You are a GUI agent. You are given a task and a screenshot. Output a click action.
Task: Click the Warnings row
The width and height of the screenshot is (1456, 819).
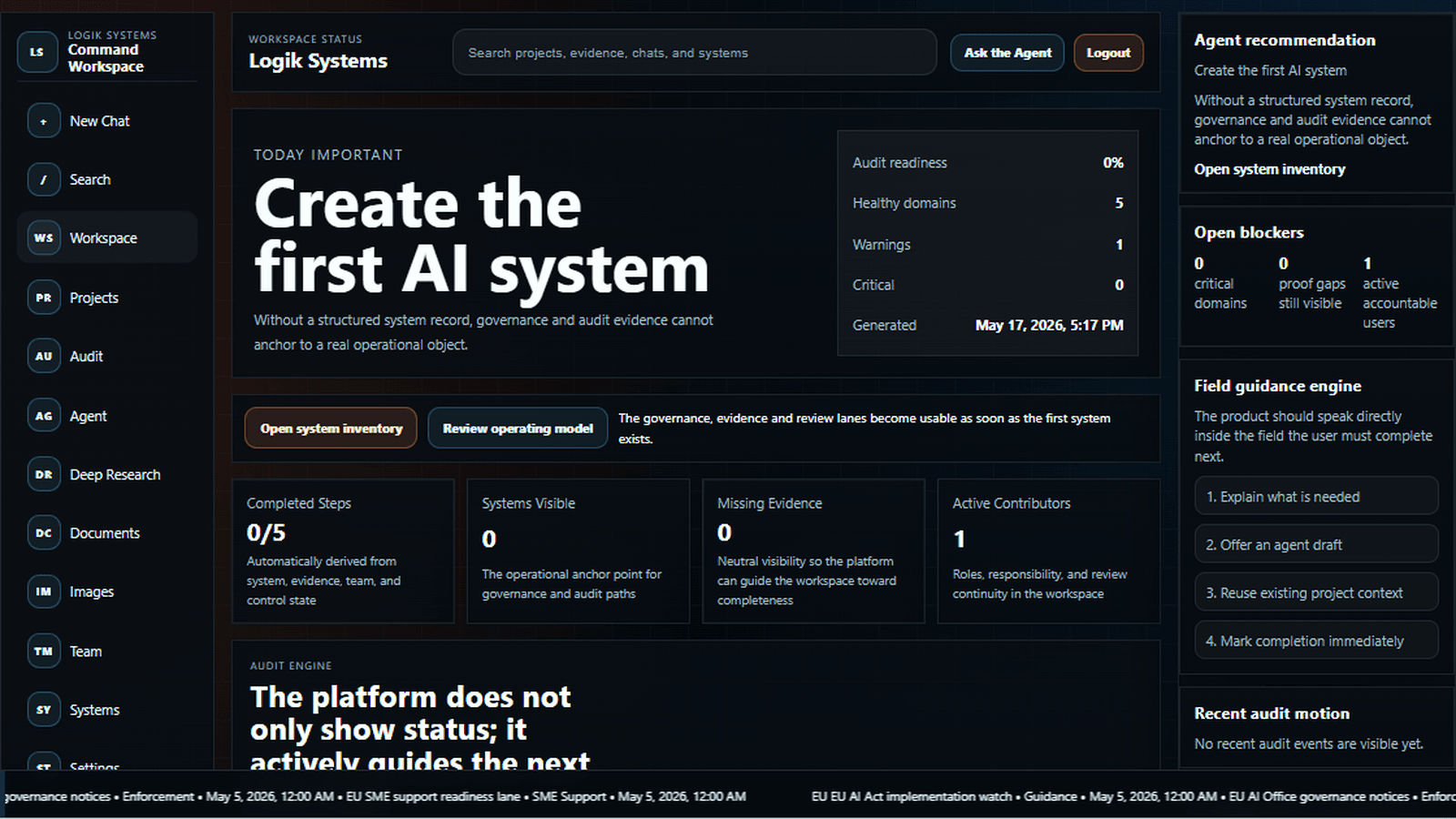coord(987,245)
